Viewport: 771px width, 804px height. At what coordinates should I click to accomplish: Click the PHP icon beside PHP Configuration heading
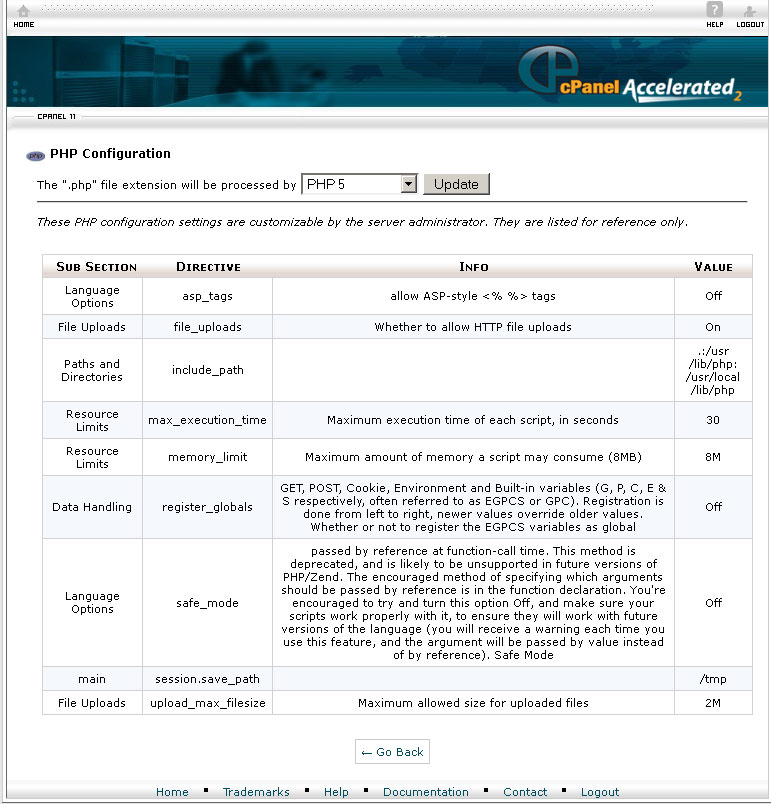tap(36, 155)
